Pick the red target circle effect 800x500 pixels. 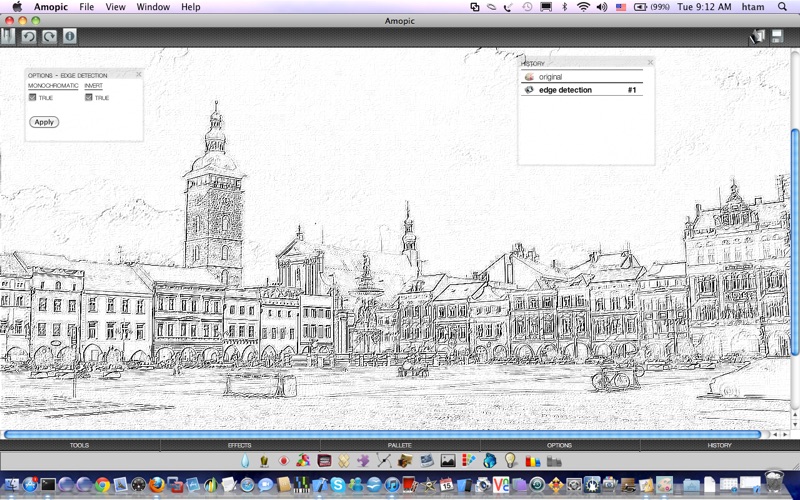coord(284,461)
